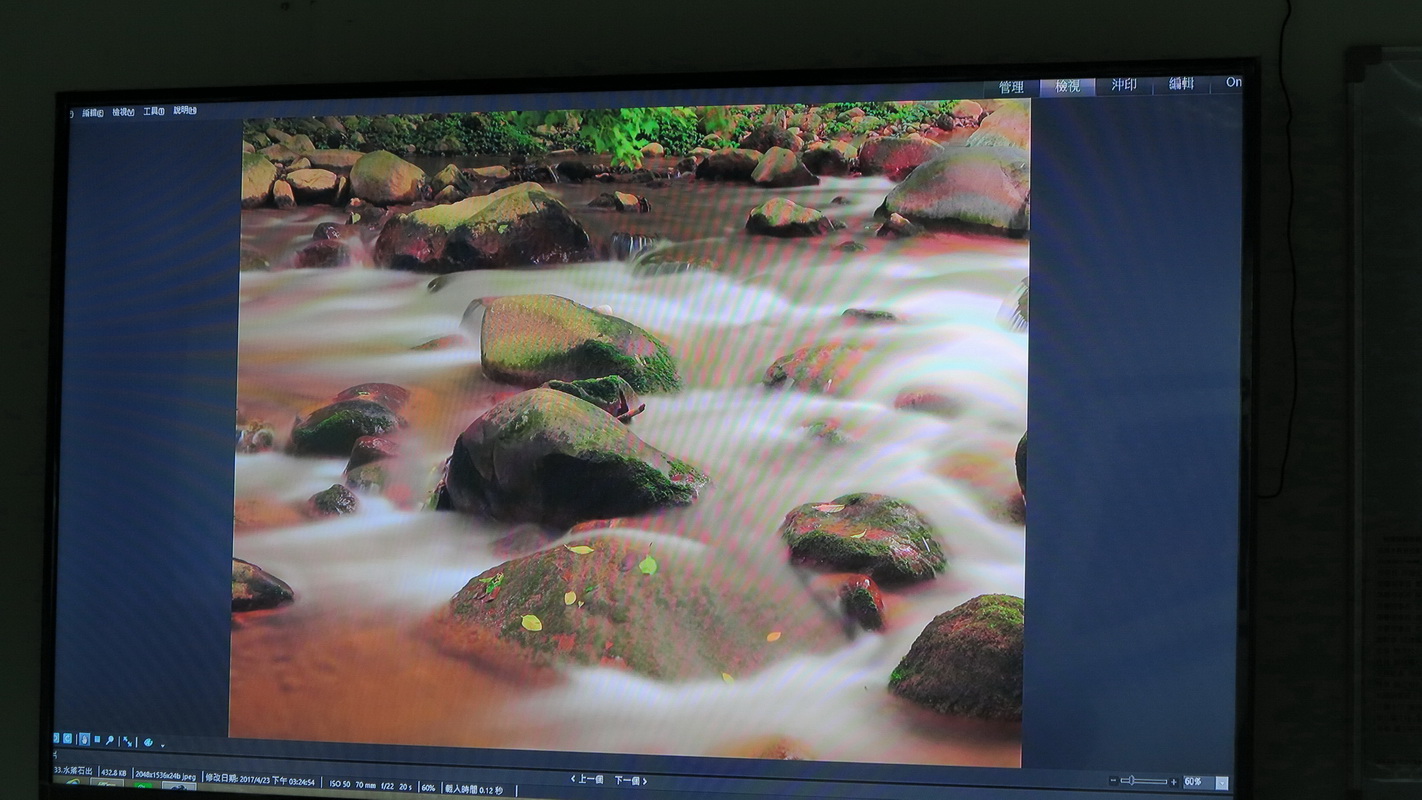Viewport: 1422px width, 800px height.
Task: Select the magnifier zoom tool
Action: click(x=110, y=740)
